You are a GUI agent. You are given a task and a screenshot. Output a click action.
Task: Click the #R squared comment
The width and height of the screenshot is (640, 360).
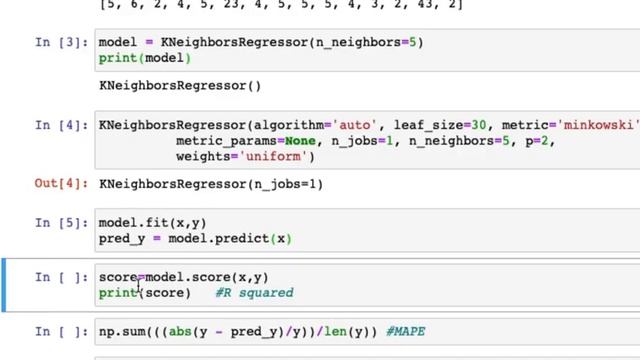click(x=255, y=293)
